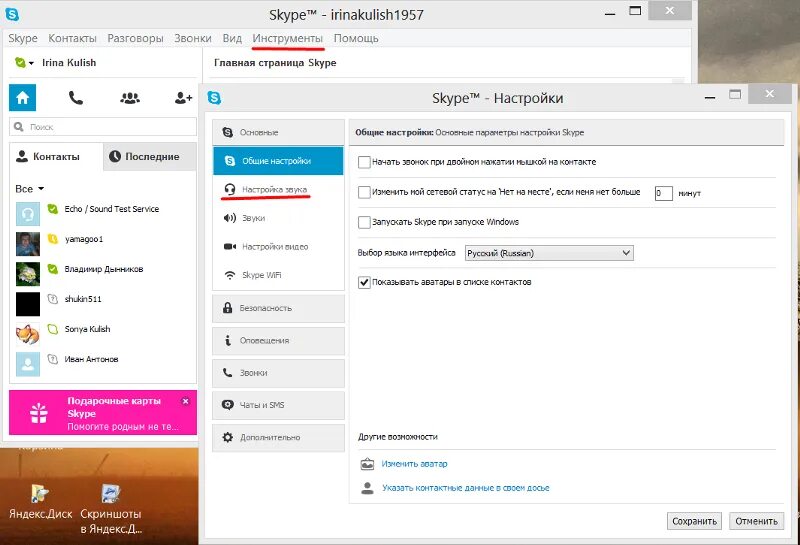This screenshot has height=545, width=800.
Task: Click the Указать контактные данные в своем досье link
Action: coord(466,488)
